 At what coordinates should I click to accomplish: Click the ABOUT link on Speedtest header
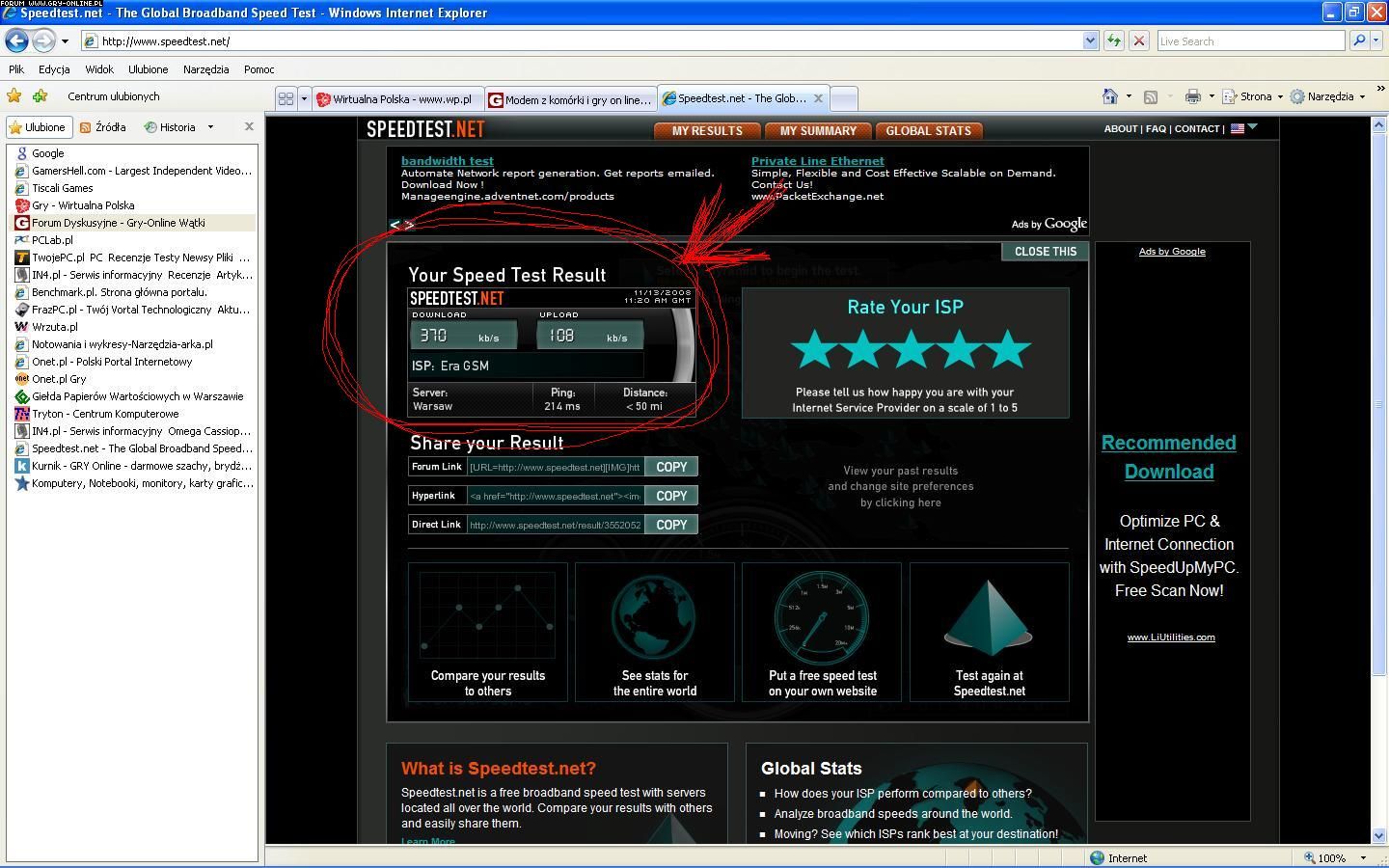[1120, 128]
